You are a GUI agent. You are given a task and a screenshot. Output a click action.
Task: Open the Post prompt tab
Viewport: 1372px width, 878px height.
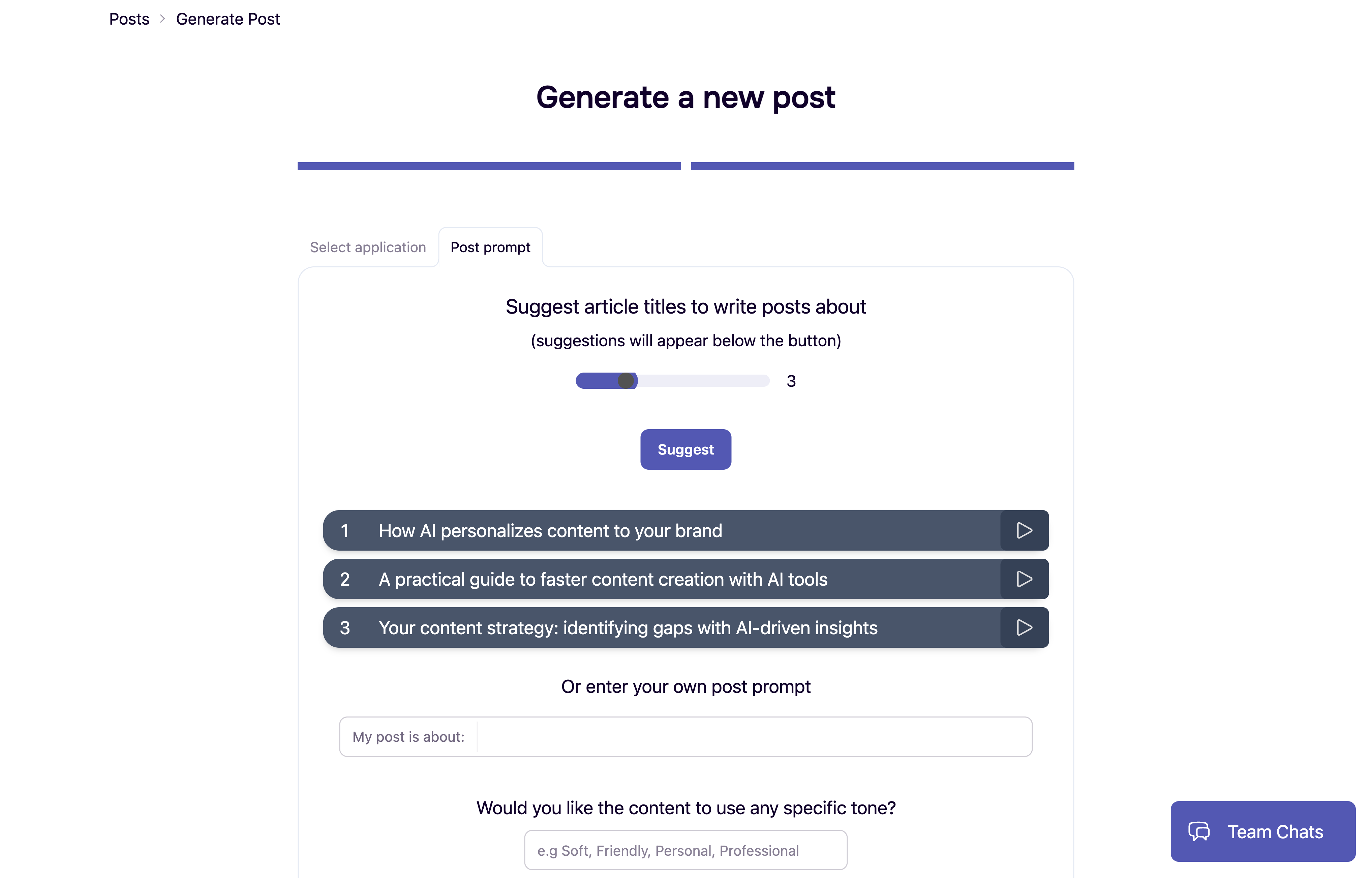tap(490, 247)
